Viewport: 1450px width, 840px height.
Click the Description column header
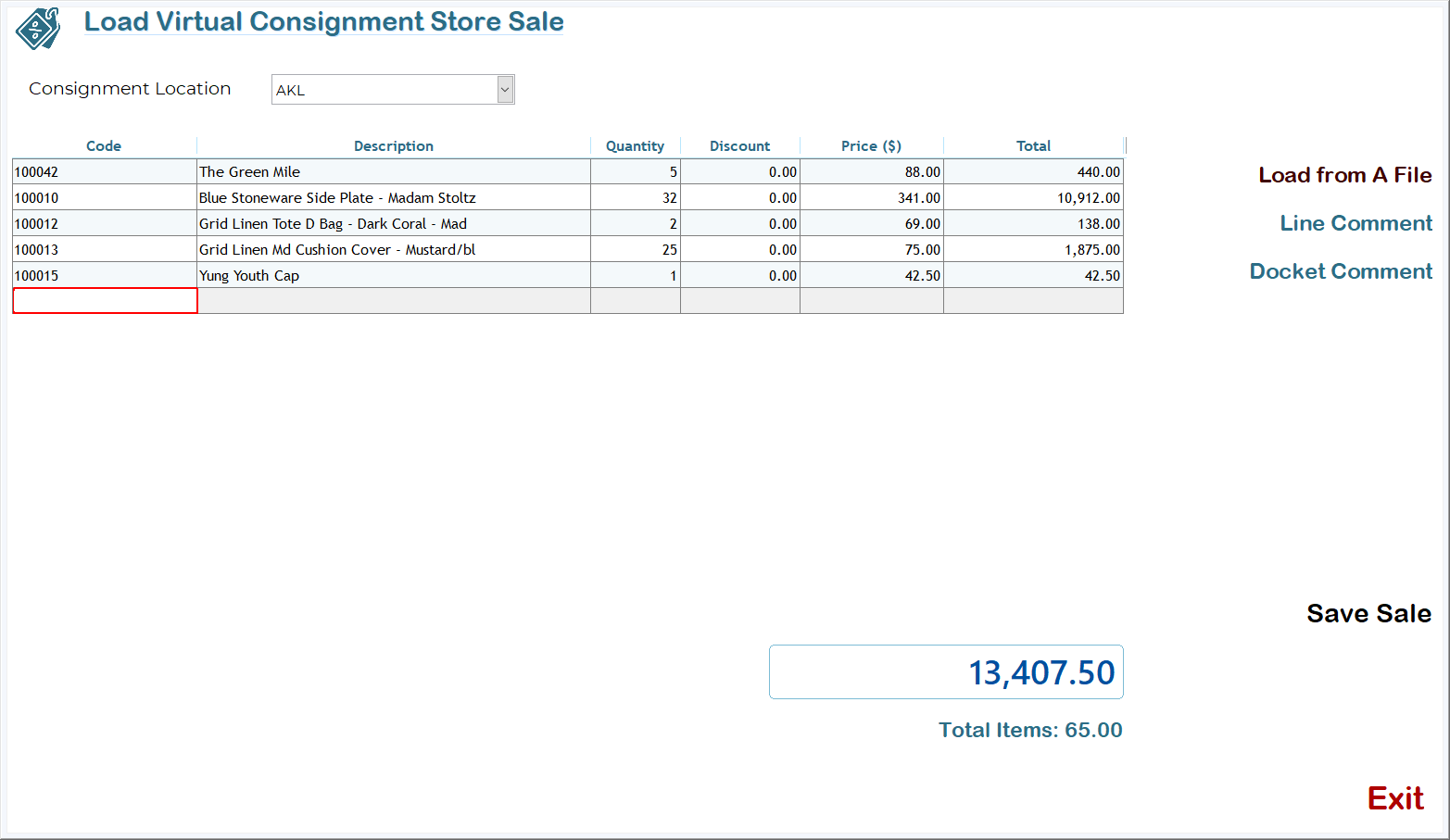pos(393,146)
